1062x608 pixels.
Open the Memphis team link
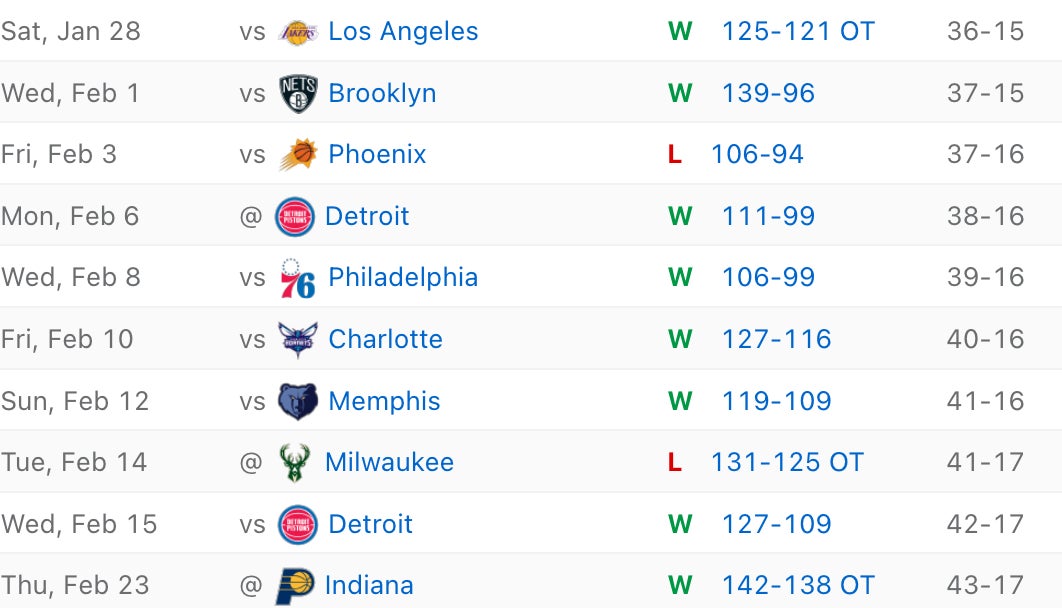tap(384, 402)
